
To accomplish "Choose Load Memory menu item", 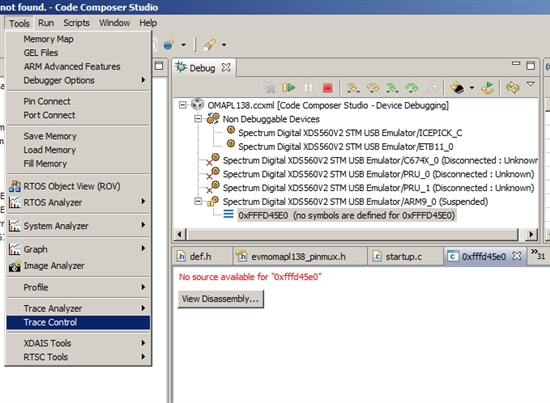I will [x=78, y=150].
